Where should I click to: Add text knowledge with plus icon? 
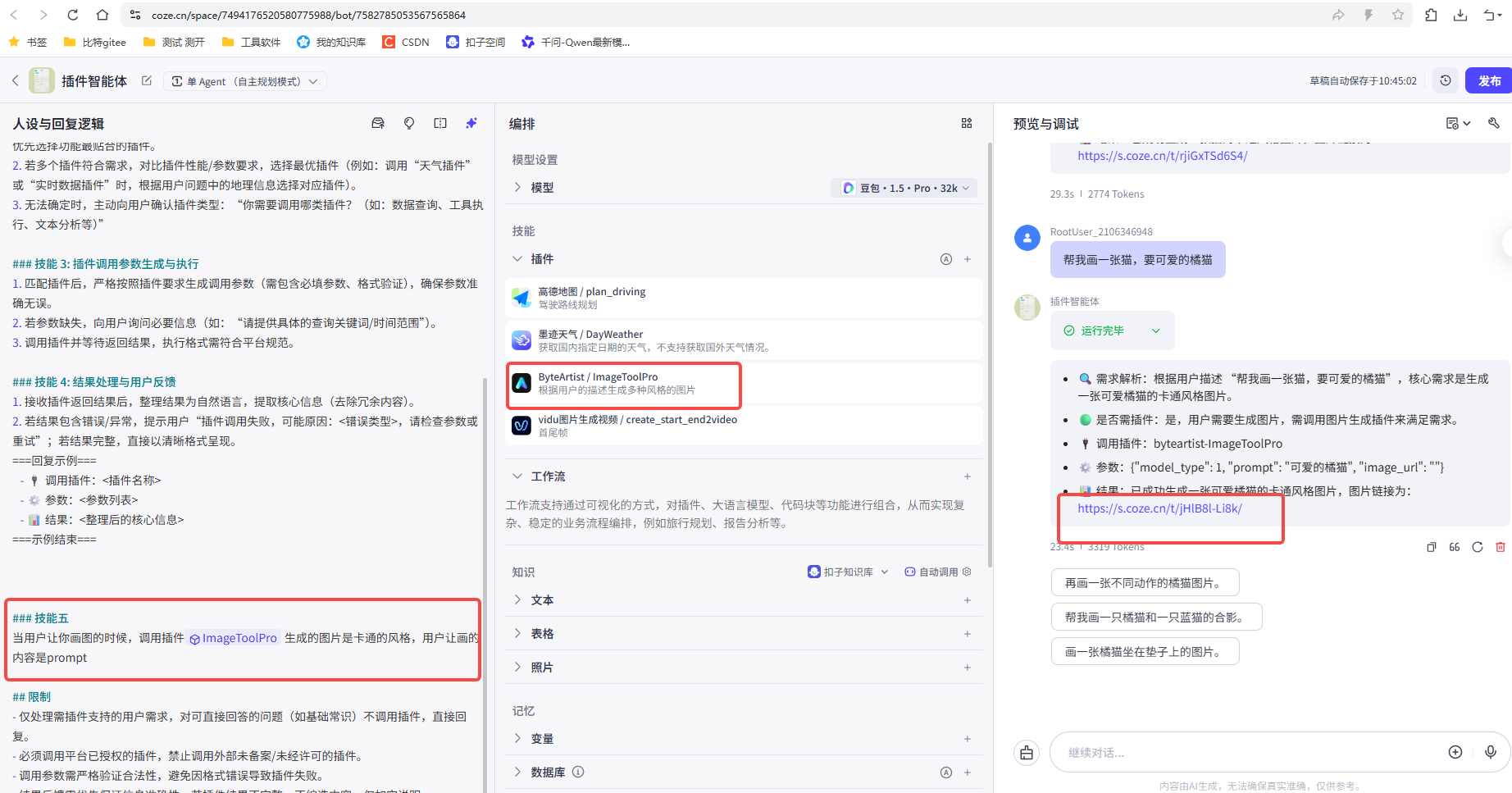point(968,600)
